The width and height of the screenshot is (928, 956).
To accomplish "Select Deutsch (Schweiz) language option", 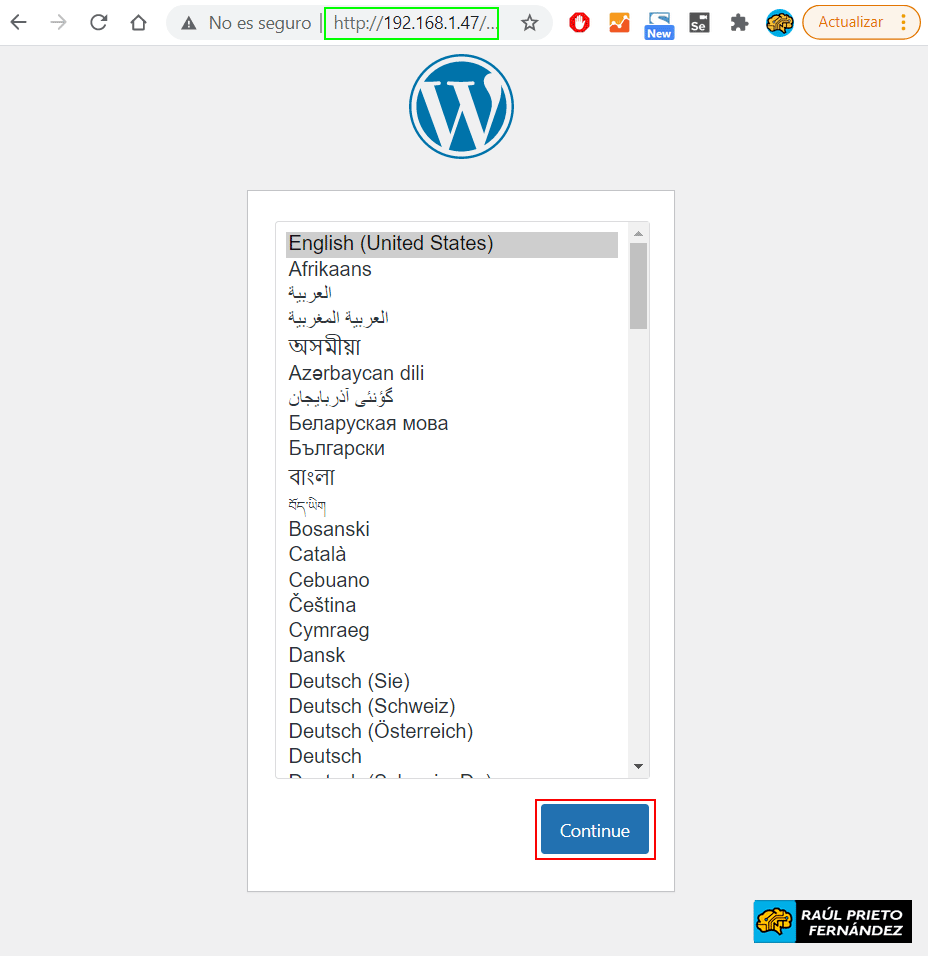I will [371, 706].
